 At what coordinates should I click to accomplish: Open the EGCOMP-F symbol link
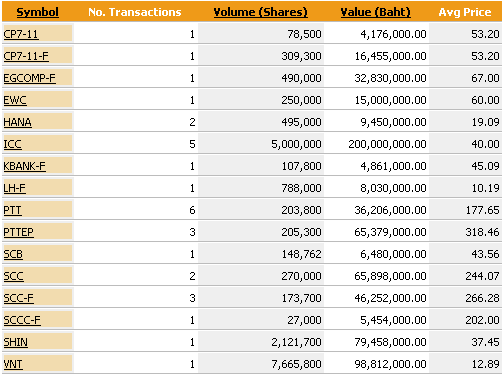pyautogui.click(x=30, y=78)
